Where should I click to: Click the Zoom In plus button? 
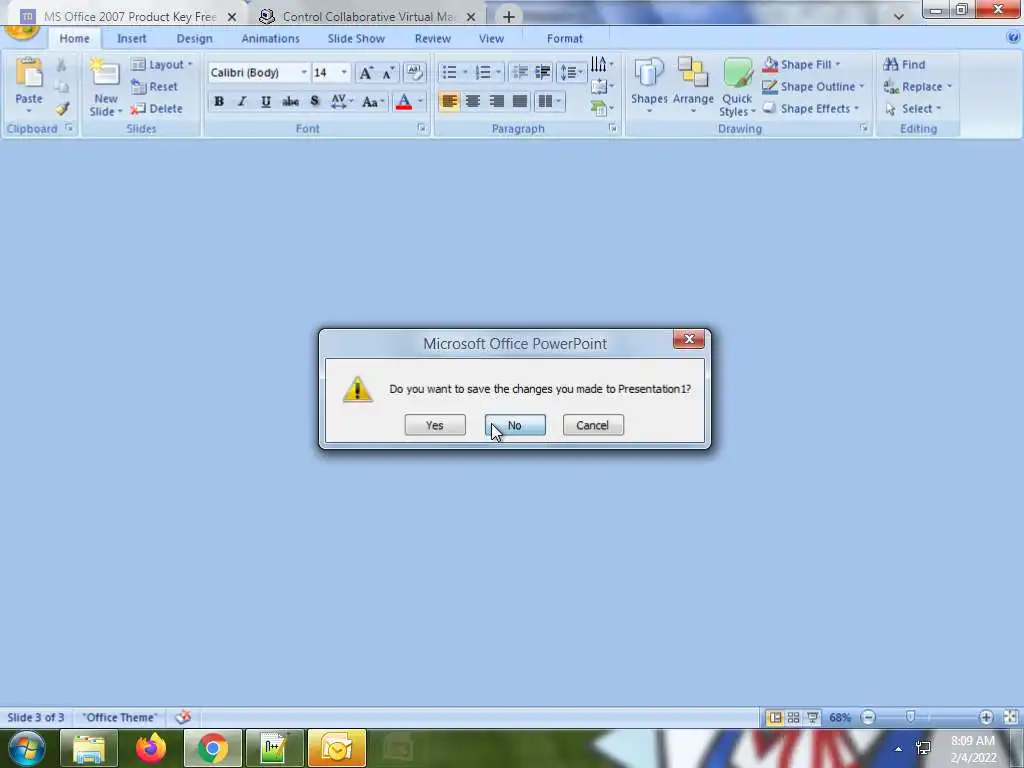(x=986, y=718)
